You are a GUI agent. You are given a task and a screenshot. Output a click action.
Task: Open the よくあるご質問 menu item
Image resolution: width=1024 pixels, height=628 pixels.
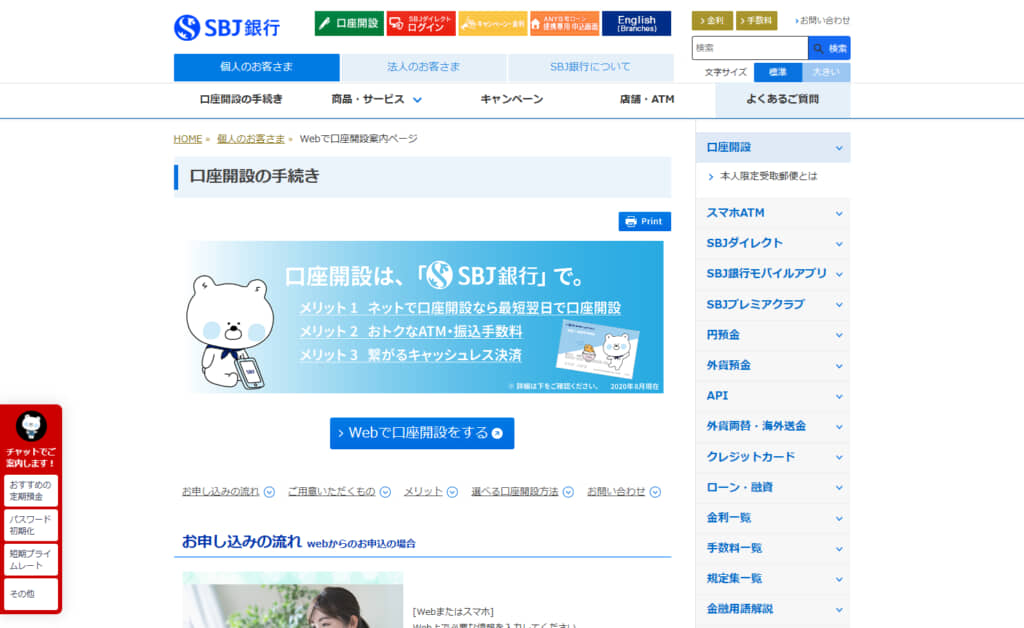click(x=782, y=99)
